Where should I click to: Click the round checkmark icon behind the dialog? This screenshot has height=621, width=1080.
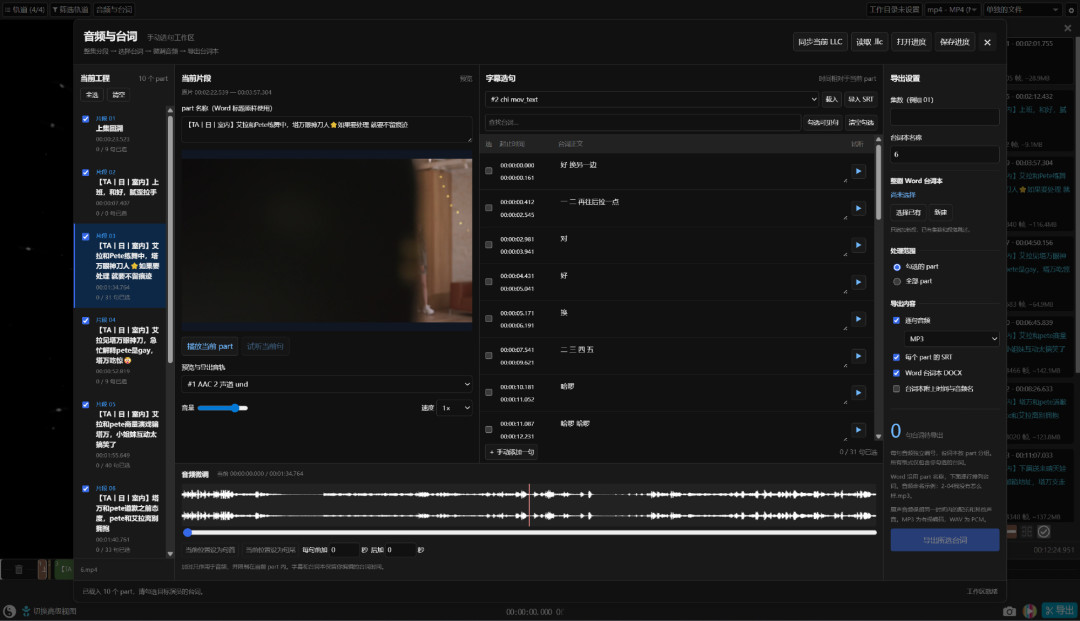click(1044, 531)
